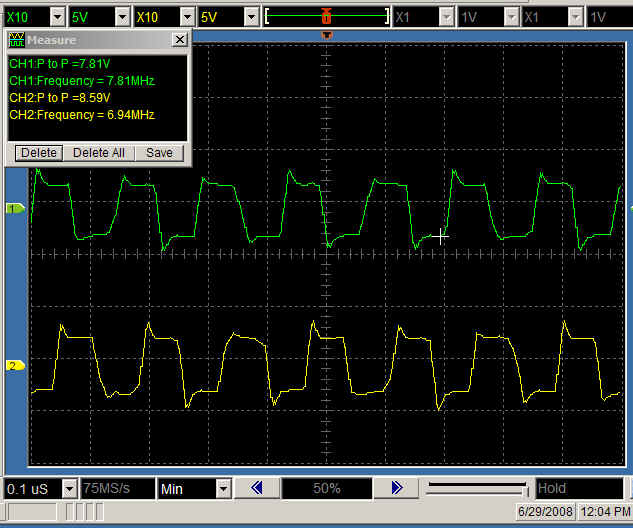Select CH1:Frequency = 7.81MHz measurement

[x=82, y=81]
